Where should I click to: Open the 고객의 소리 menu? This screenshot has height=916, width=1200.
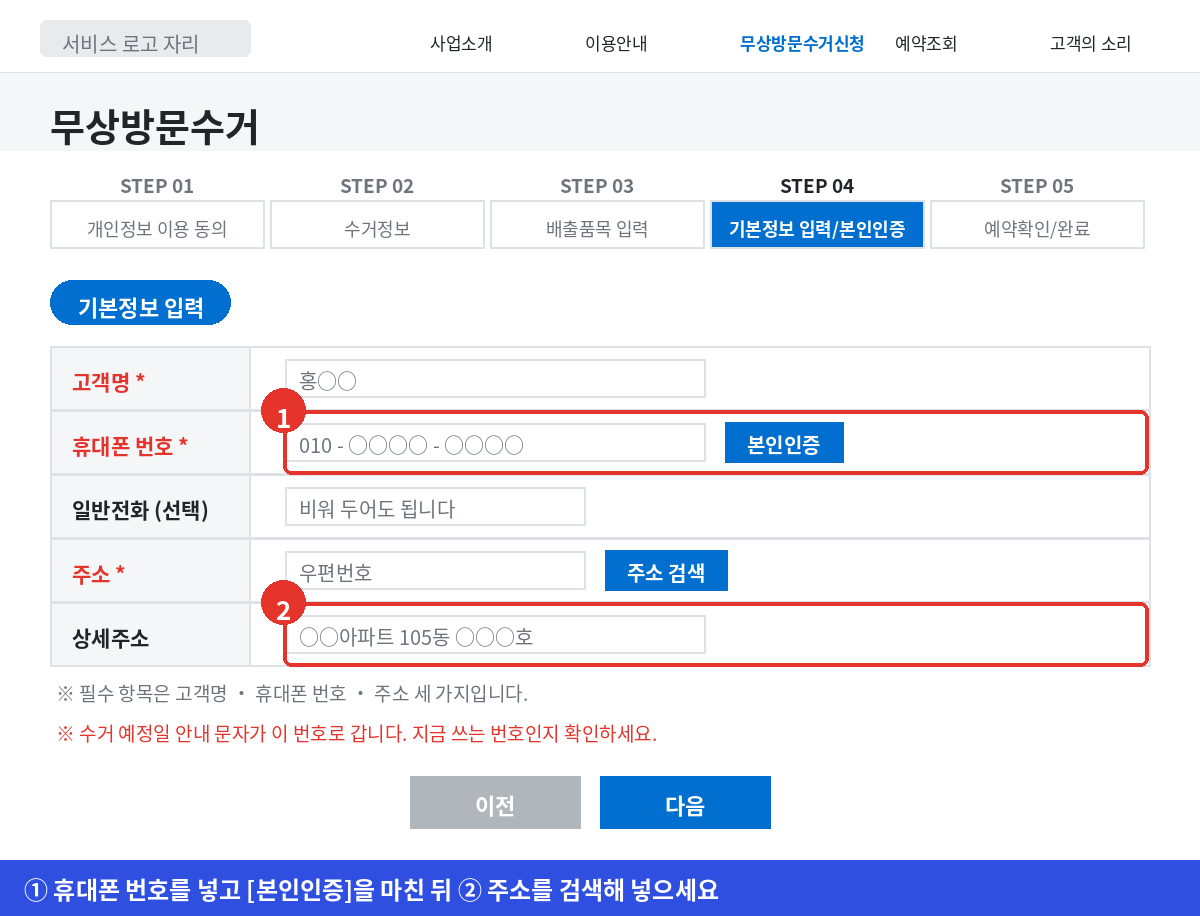(1090, 44)
